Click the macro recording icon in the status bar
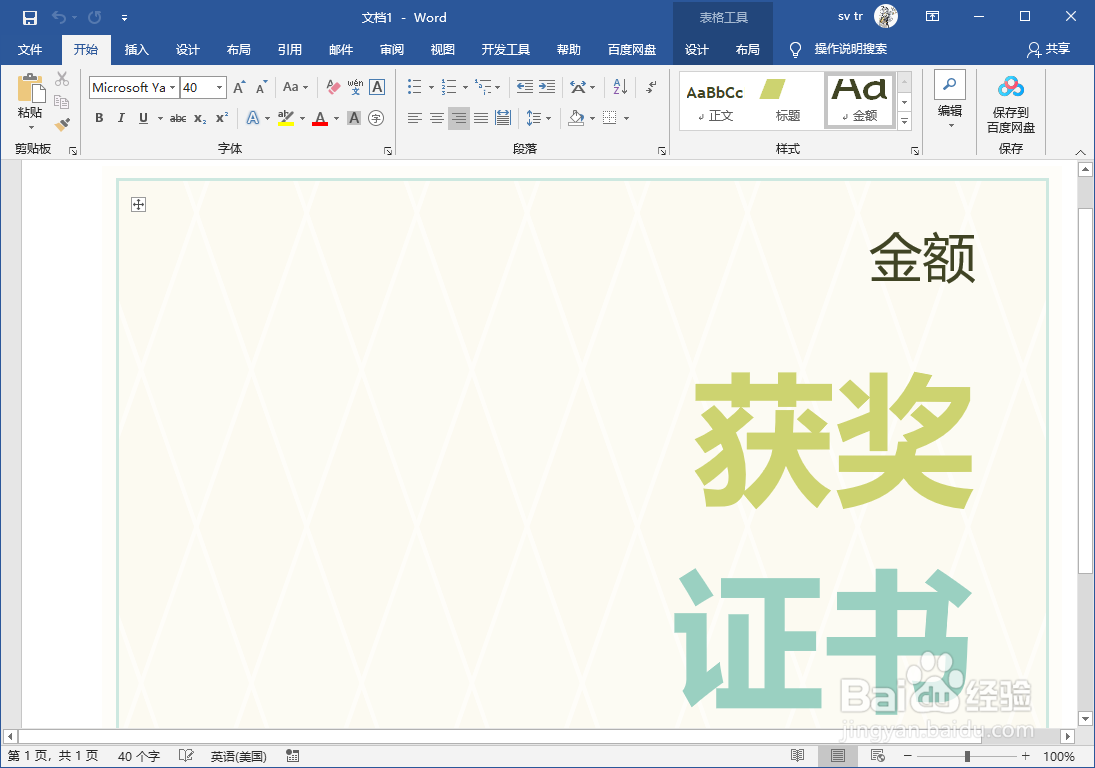This screenshot has width=1095, height=768. [293, 755]
